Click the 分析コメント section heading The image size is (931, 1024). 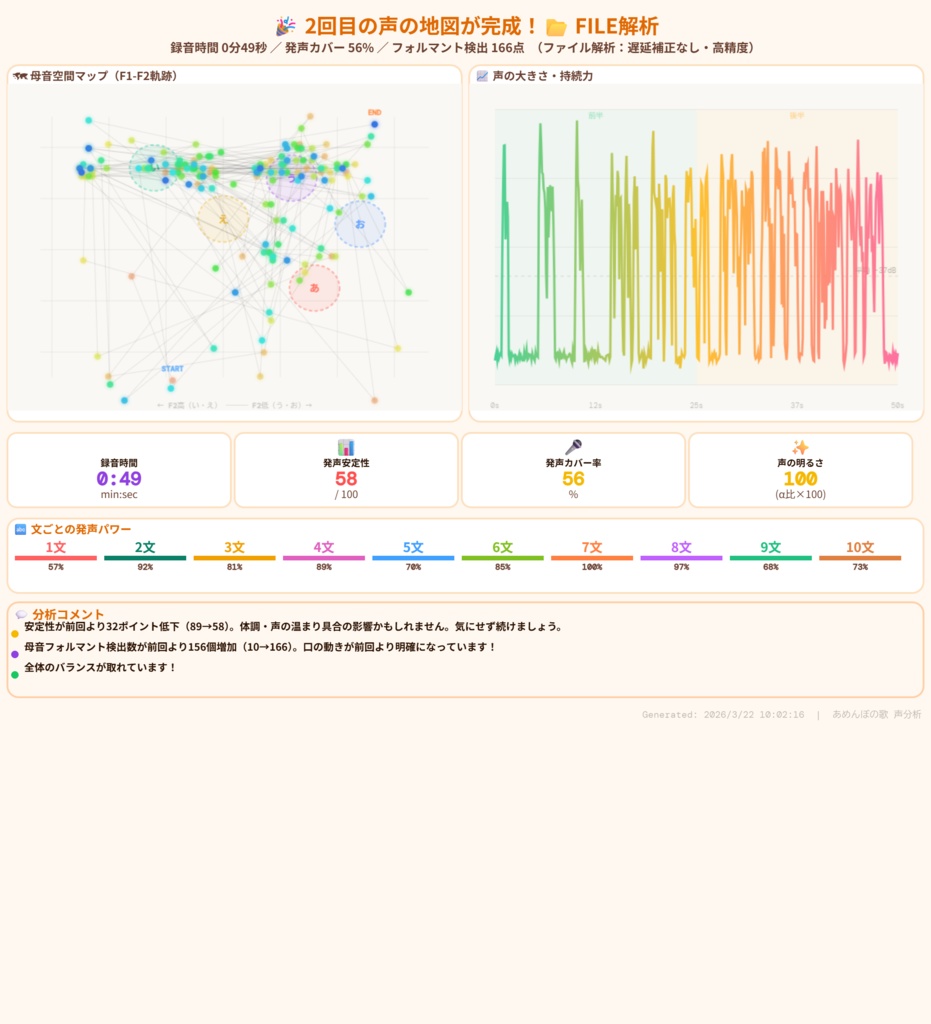(x=68, y=615)
